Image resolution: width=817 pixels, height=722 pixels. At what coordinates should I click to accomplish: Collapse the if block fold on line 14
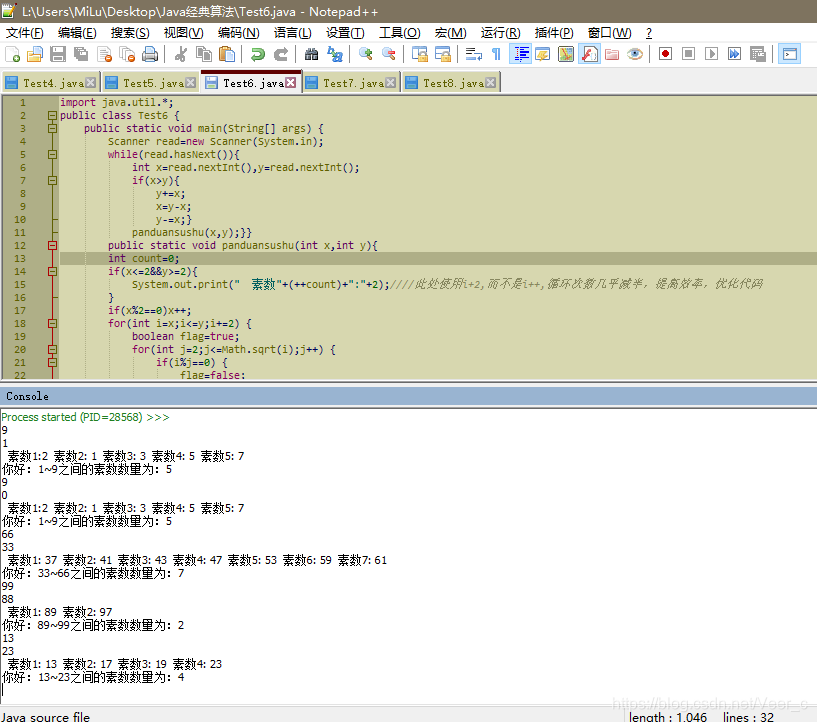point(52,271)
